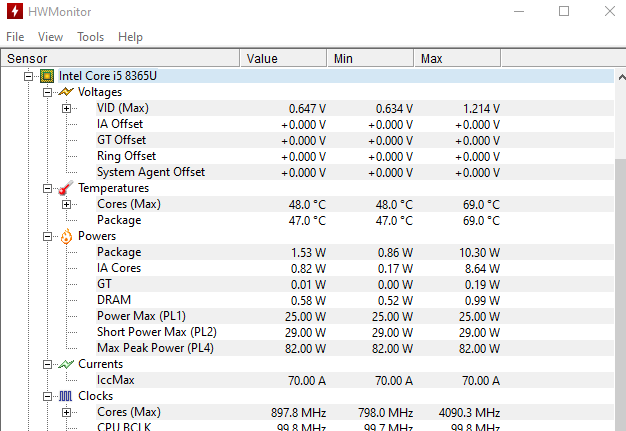Expand the VID (Max) row

click(x=66, y=109)
